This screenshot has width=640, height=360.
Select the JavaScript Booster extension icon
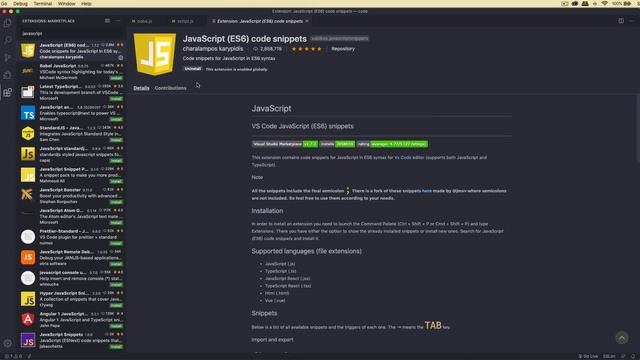28,195
